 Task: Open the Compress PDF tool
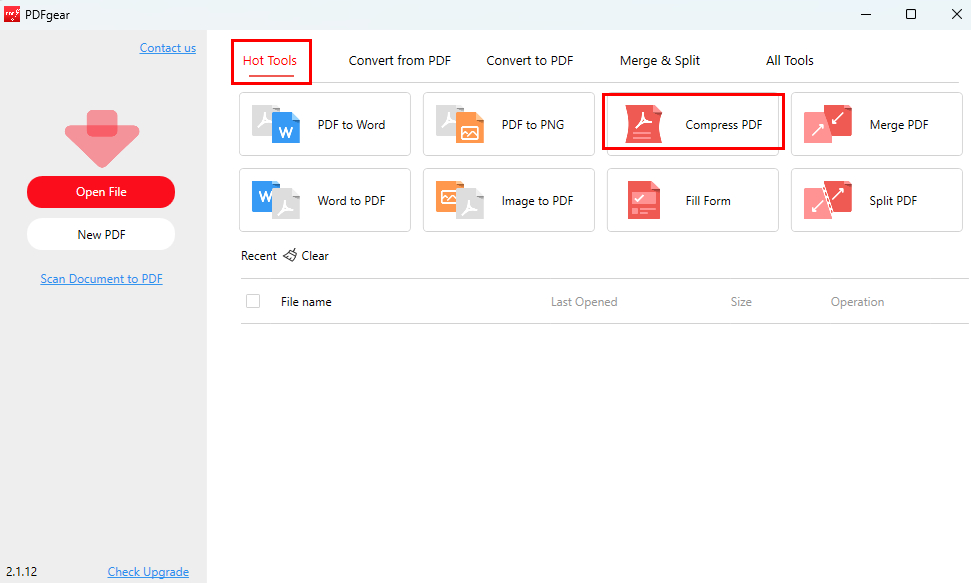692,123
